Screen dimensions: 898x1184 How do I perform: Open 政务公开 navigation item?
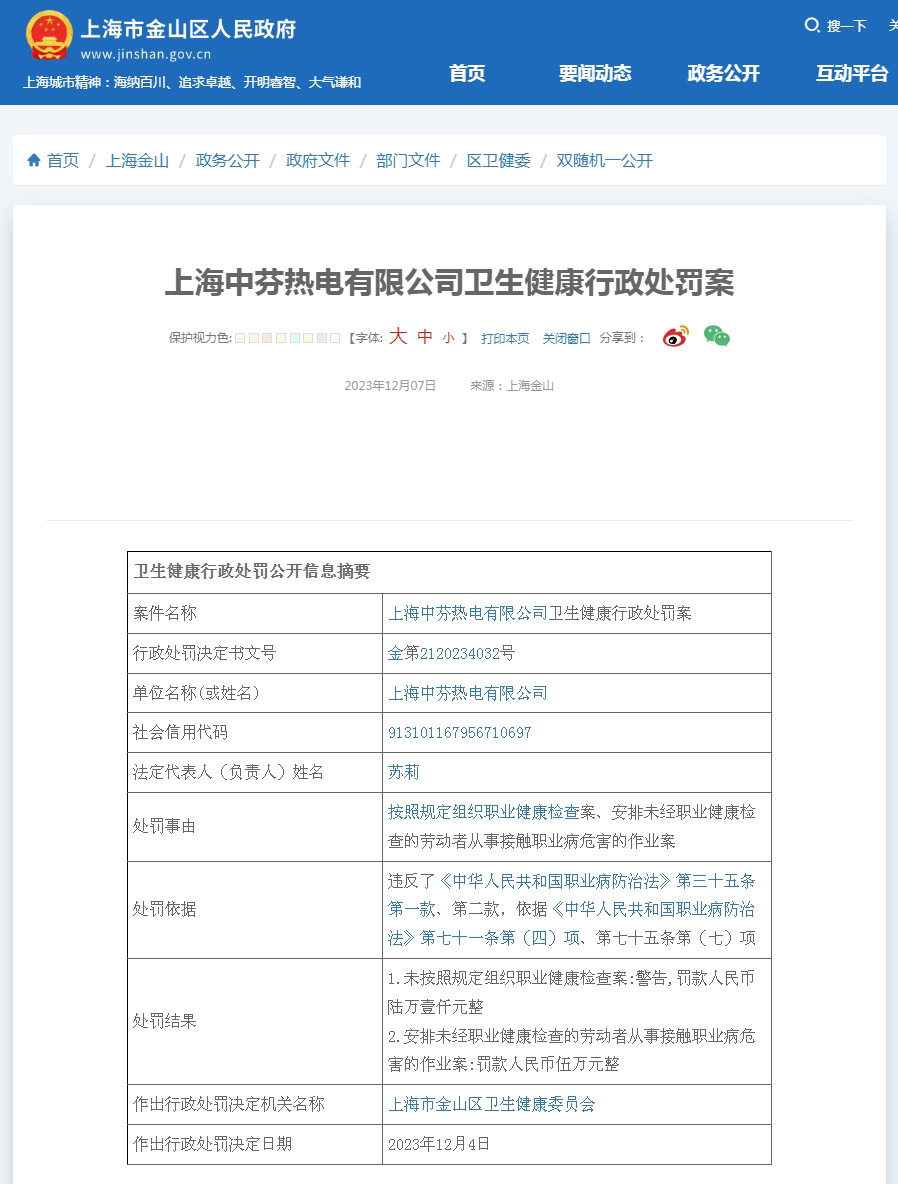pos(724,73)
